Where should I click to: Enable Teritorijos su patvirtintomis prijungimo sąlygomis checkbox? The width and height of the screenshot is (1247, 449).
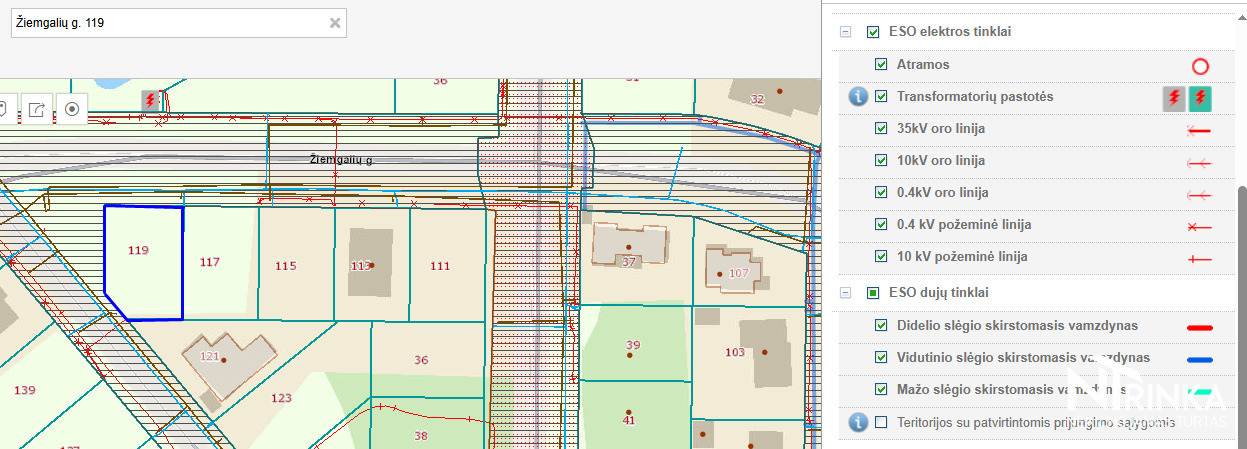tap(881, 422)
